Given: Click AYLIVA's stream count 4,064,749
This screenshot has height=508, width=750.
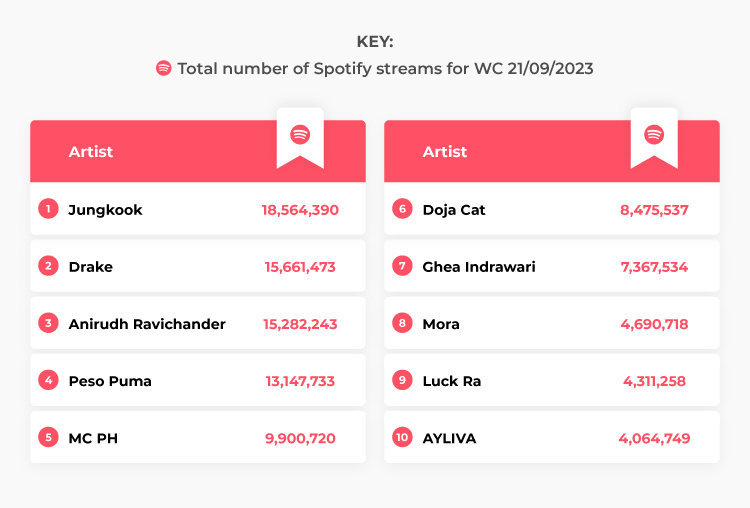Looking at the screenshot, I should (x=654, y=438).
